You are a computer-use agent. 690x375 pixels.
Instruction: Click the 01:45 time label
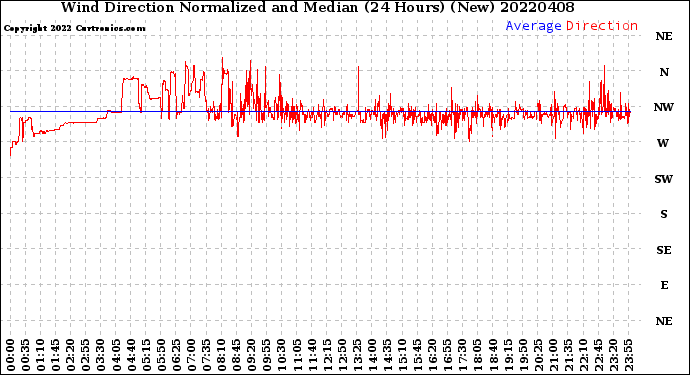56,355
